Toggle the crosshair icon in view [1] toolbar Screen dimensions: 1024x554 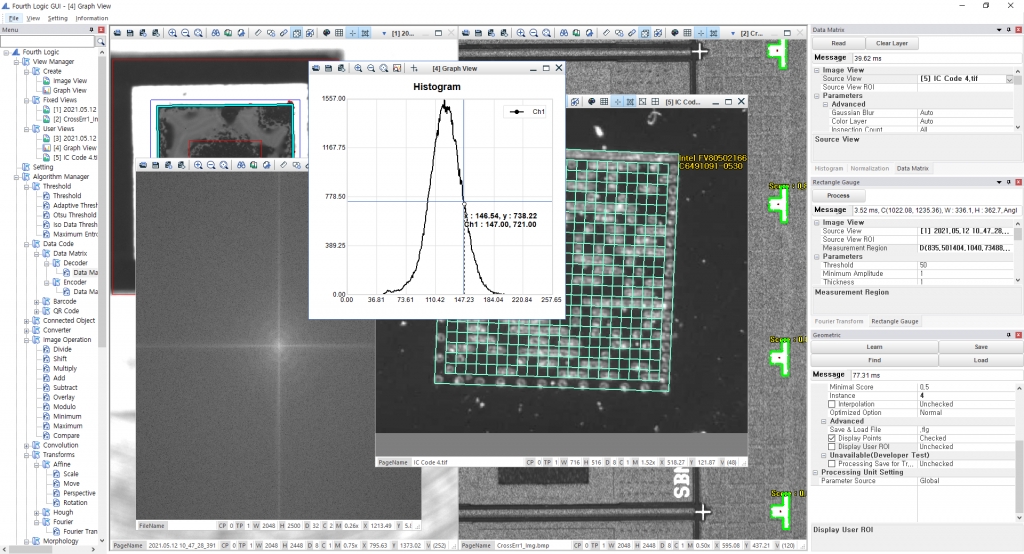[x=352, y=33]
